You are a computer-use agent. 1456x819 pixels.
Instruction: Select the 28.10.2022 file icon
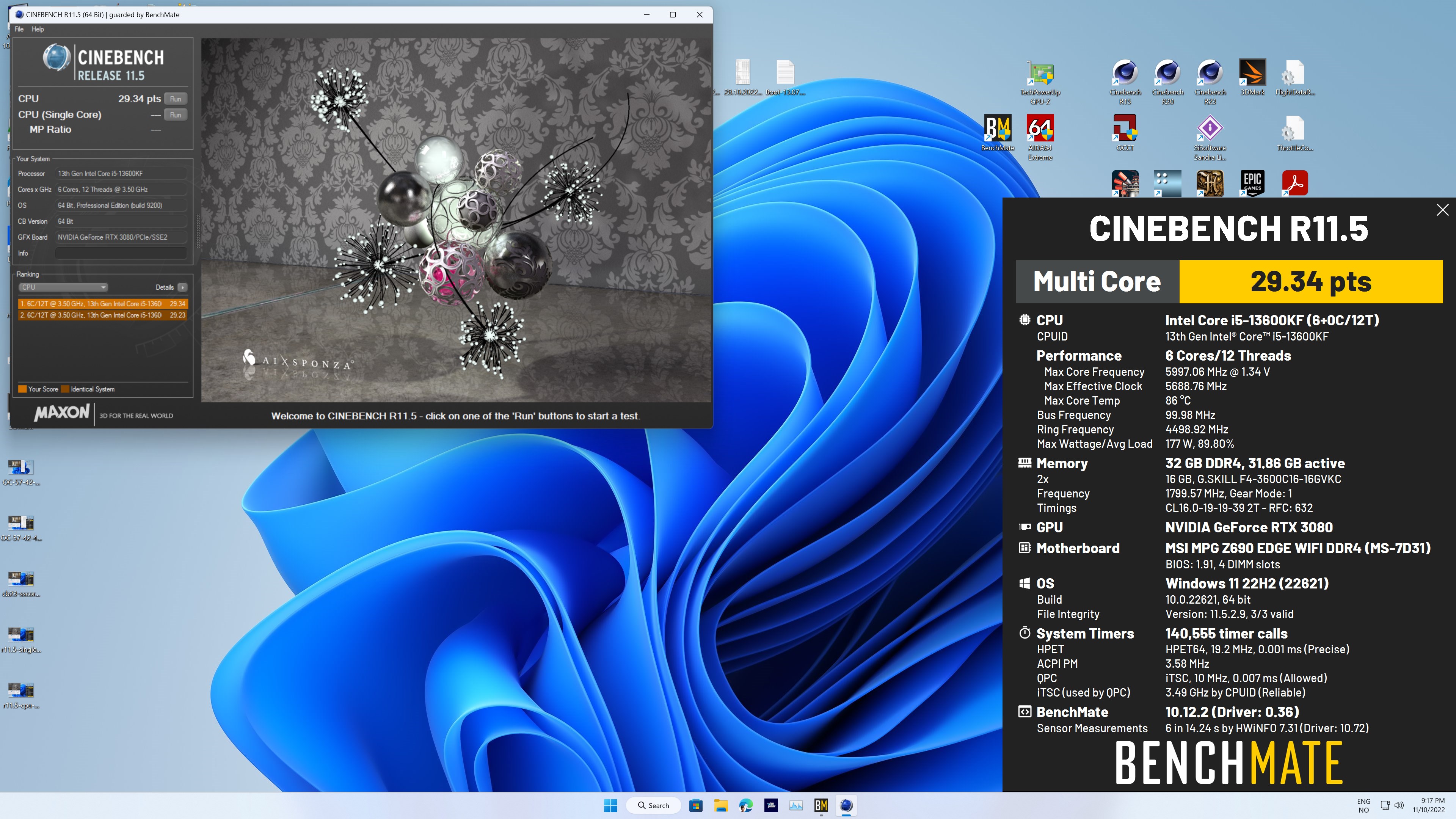click(743, 77)
